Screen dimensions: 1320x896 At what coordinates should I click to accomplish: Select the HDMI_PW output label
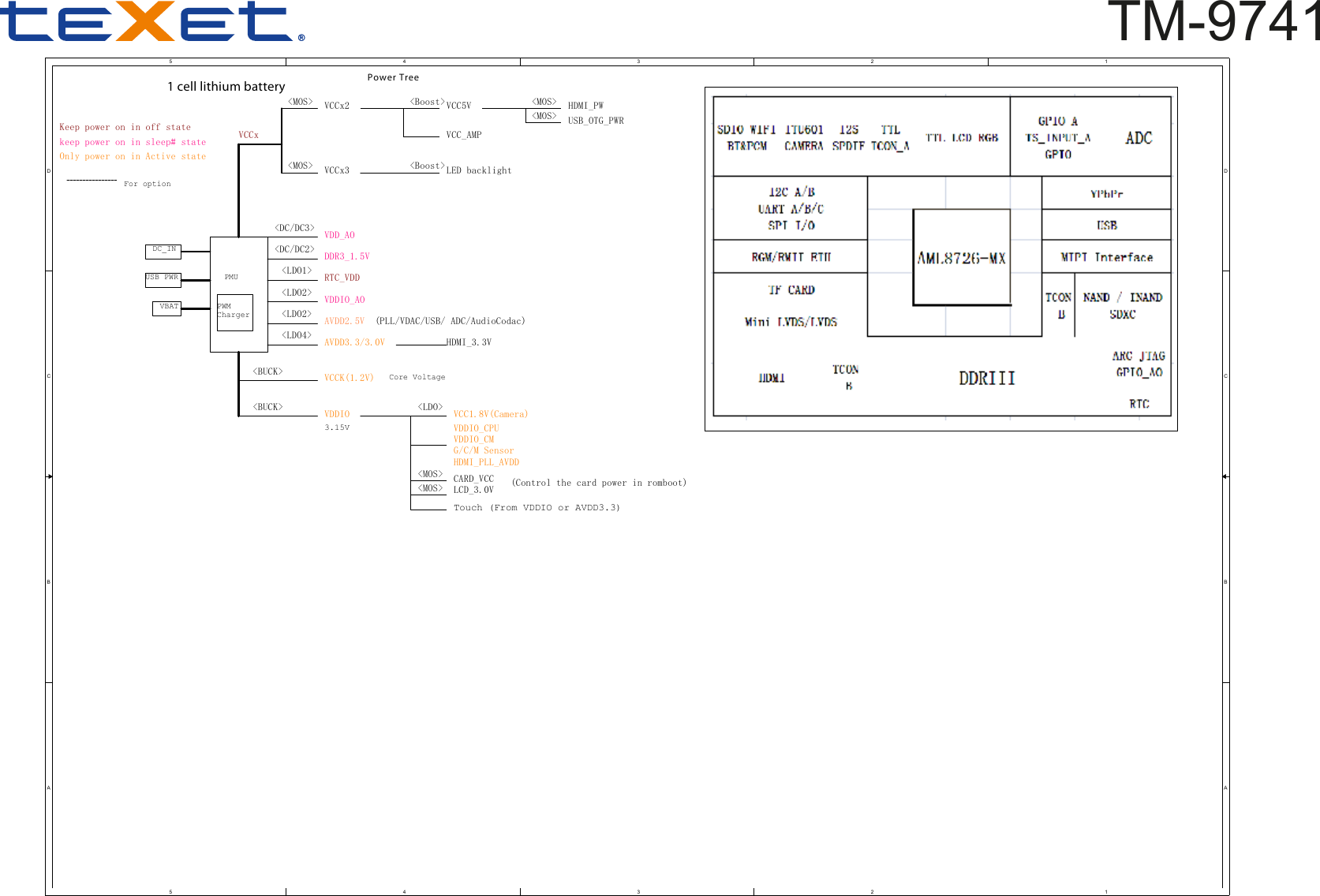click(x=585, y=106)
